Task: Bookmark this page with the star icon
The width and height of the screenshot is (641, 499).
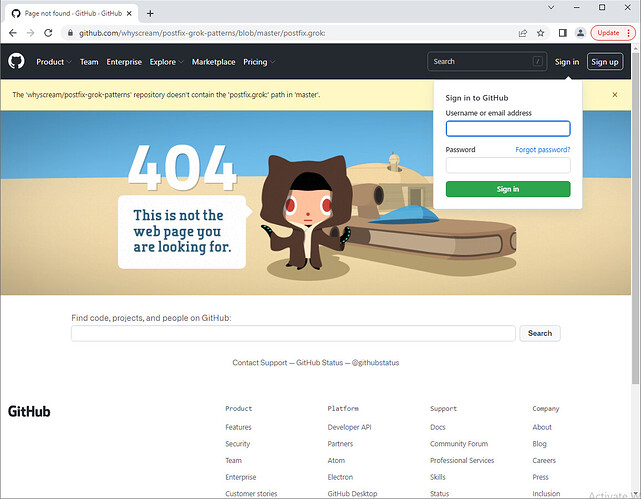Action: [x=540, y=33]
